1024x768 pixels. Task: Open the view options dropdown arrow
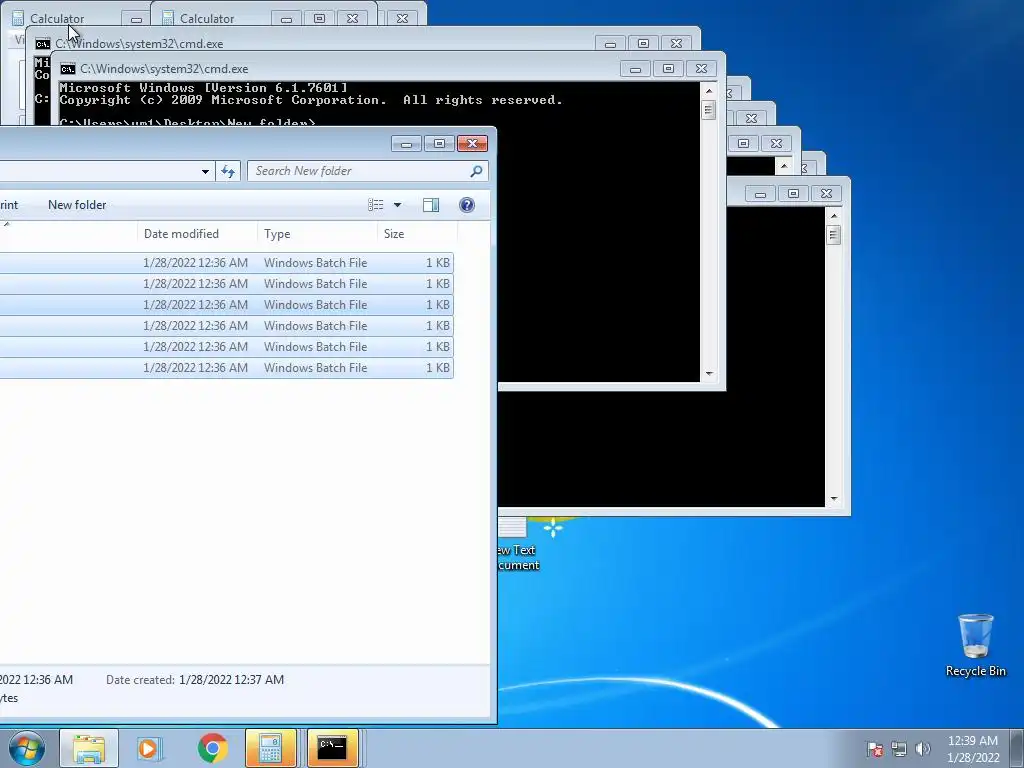[x=397, y=205]
